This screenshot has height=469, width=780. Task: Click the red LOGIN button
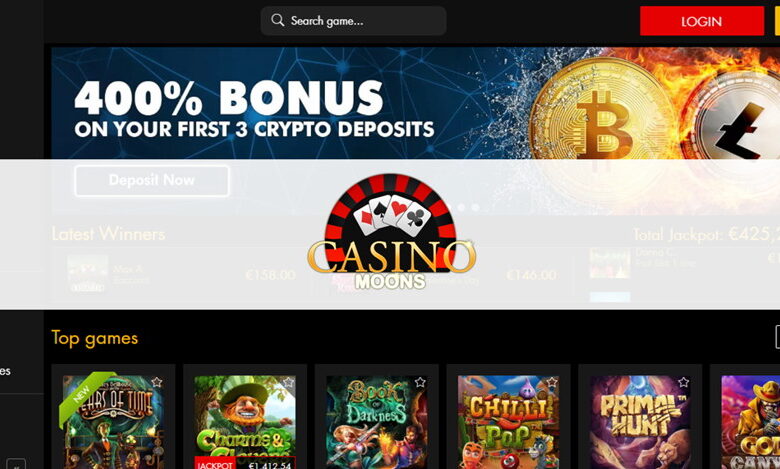[701, 21]
